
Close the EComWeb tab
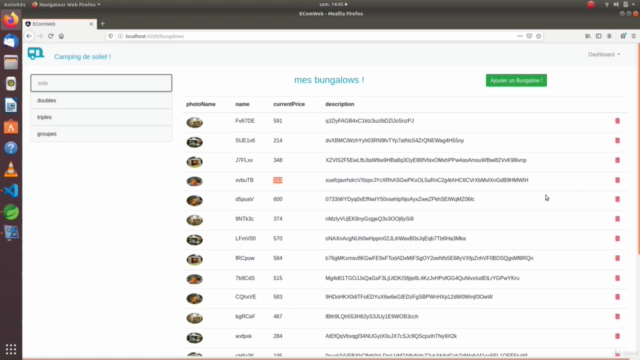click(x=91, y=24)
